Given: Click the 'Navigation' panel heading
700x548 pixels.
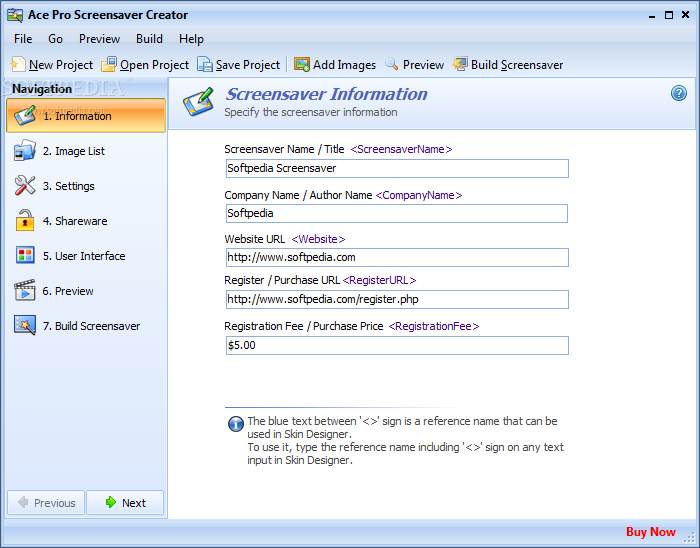Looking at the screenshot, I should coord(42,89).
